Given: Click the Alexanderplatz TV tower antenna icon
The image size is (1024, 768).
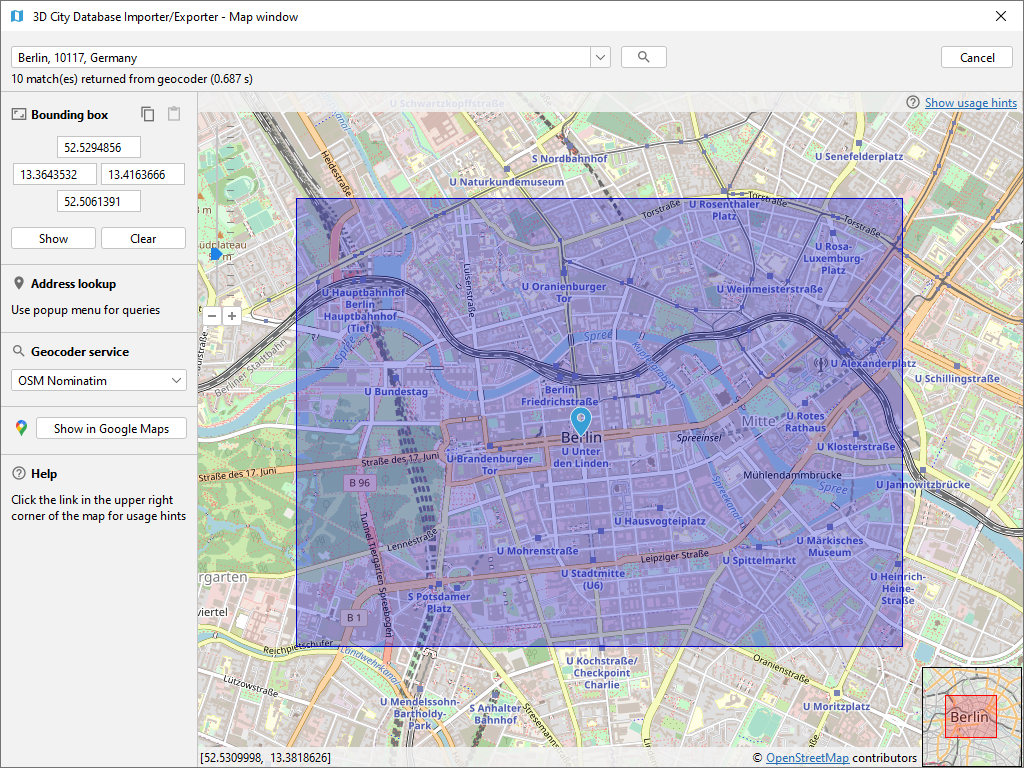Looking at the screenshot, I should pos(820,363).
